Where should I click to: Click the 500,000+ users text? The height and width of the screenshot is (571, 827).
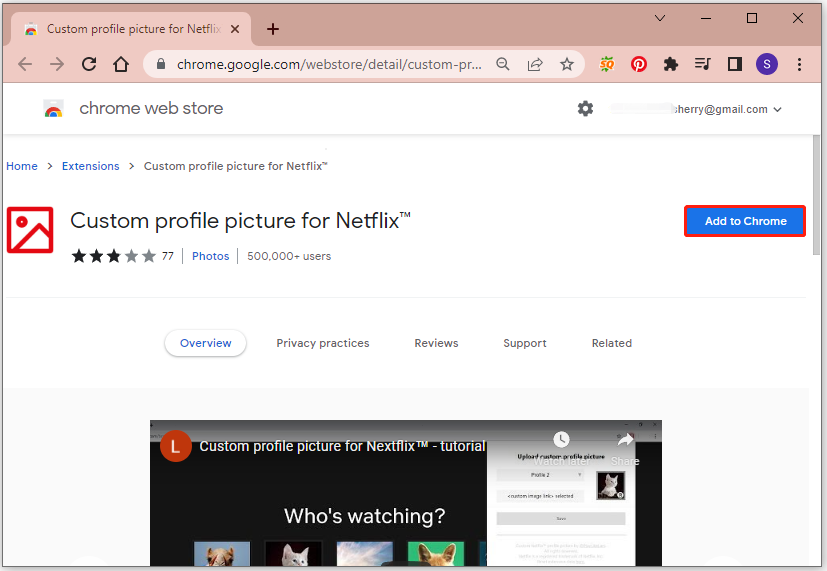[x=289, y=256]
